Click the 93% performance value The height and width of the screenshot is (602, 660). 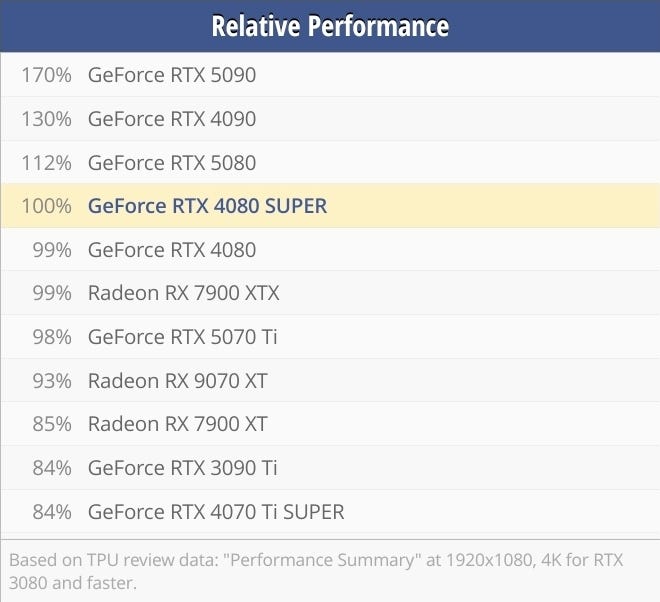[52, 381]
